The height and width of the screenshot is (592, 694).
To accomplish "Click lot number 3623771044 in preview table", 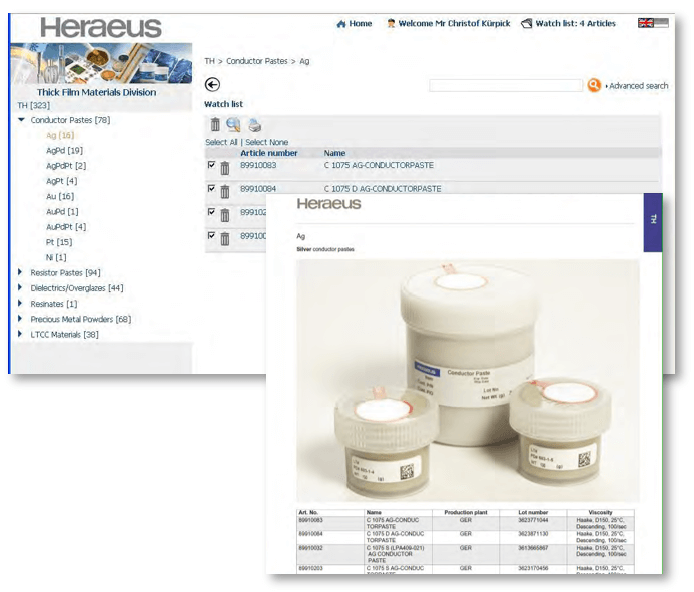I will pos(533,520).
